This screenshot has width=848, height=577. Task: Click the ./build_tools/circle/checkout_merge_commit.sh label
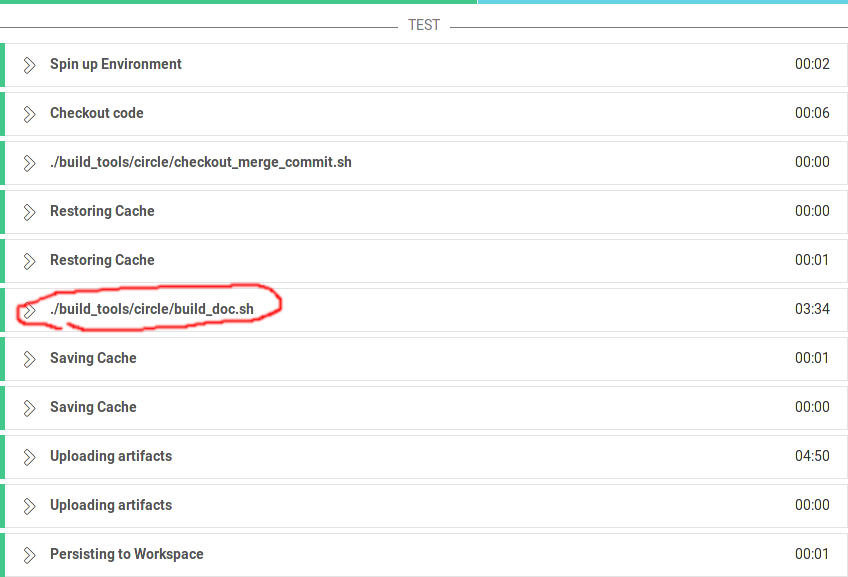[201, 162]
